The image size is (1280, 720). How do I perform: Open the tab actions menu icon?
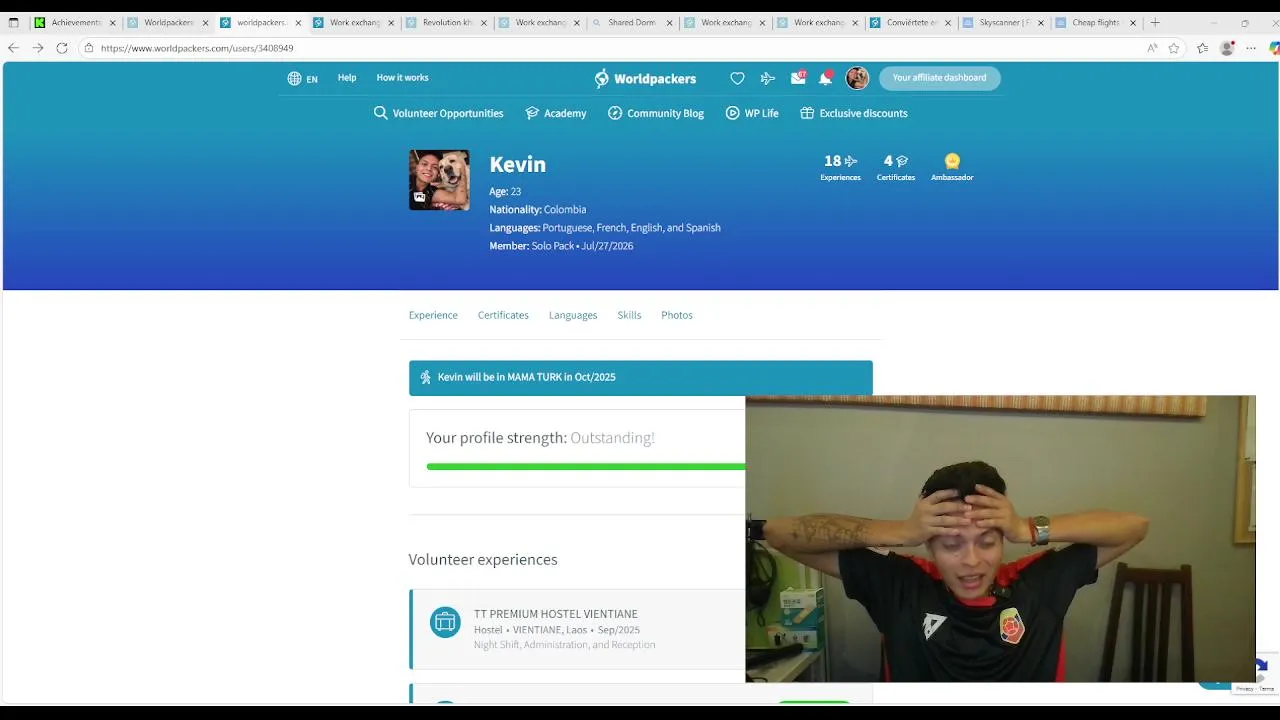click(13, 22)
